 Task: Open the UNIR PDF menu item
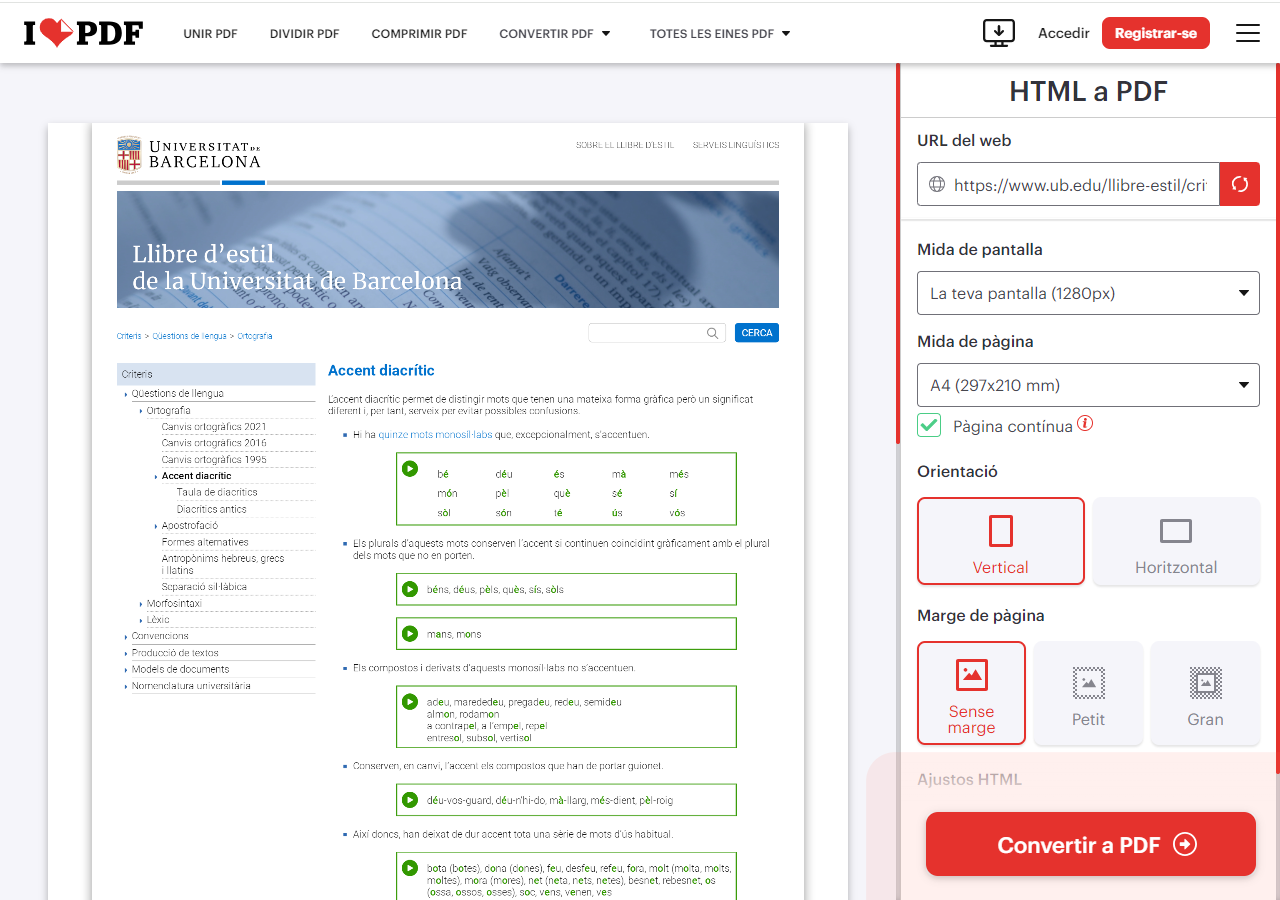point(210,34)
